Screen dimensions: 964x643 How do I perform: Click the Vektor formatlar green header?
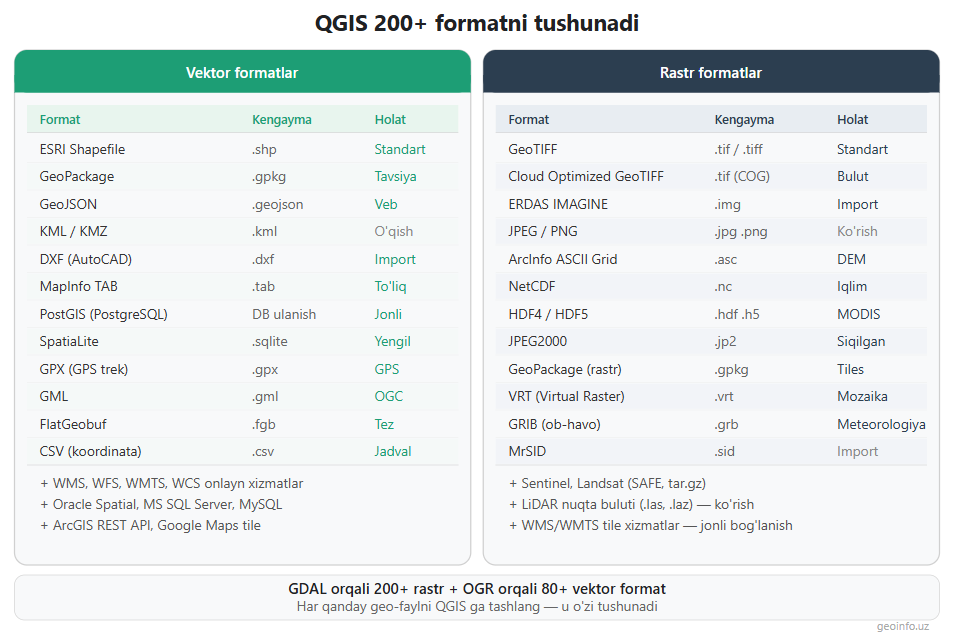[x=242, y=73]
